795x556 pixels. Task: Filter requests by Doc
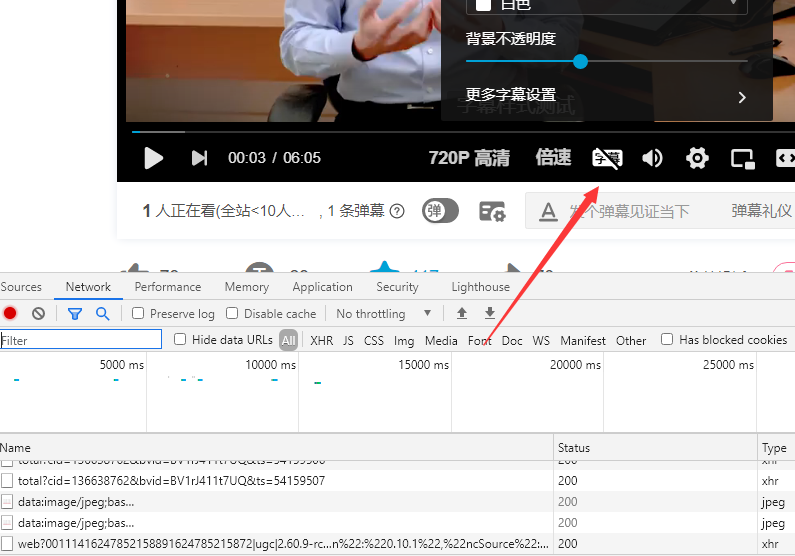[512, 341]
